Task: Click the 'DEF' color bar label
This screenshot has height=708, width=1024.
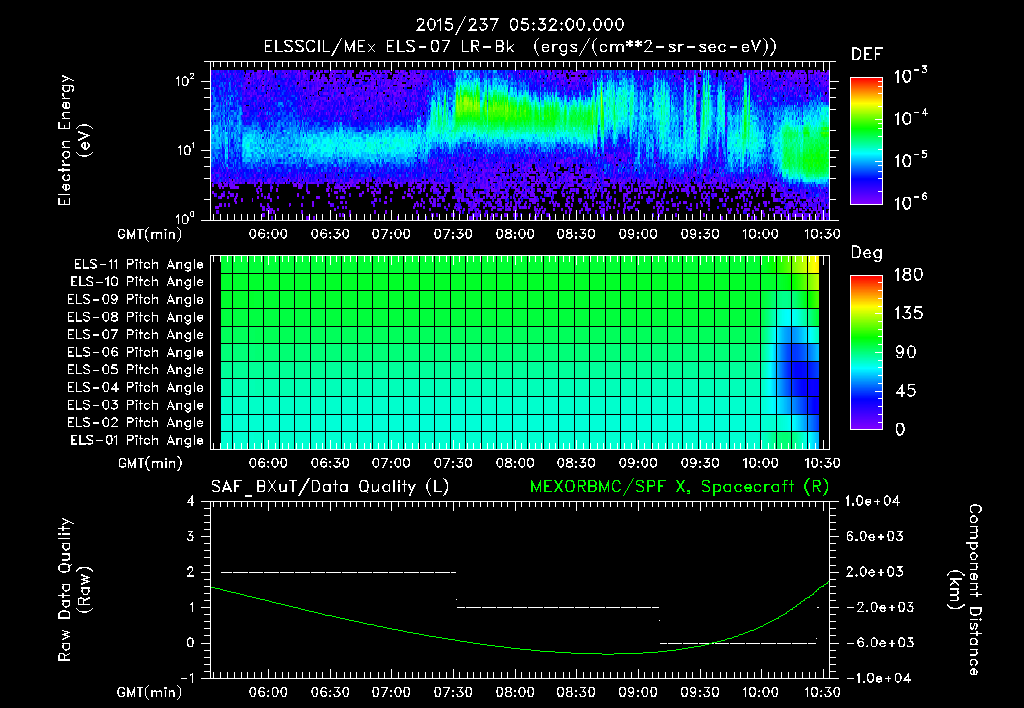Action: pyautogui.click(x=867, y=55)
